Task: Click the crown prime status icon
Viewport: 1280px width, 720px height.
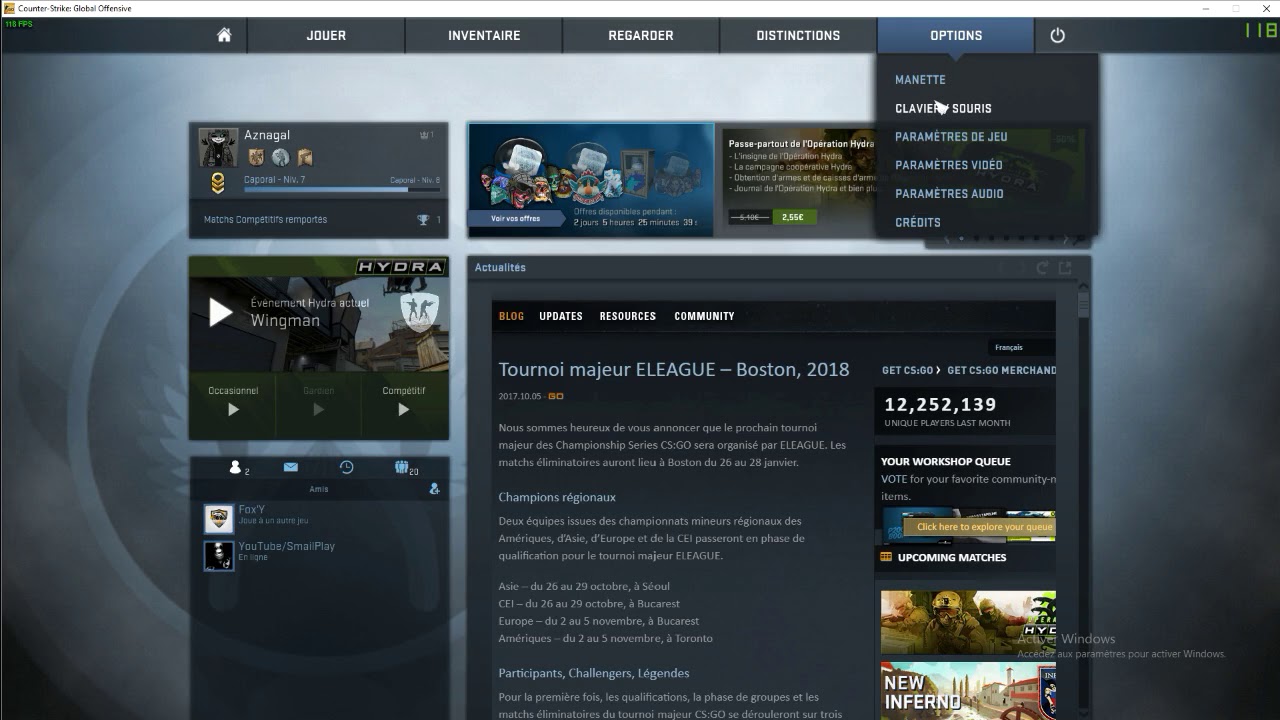Action: (424, 135)
